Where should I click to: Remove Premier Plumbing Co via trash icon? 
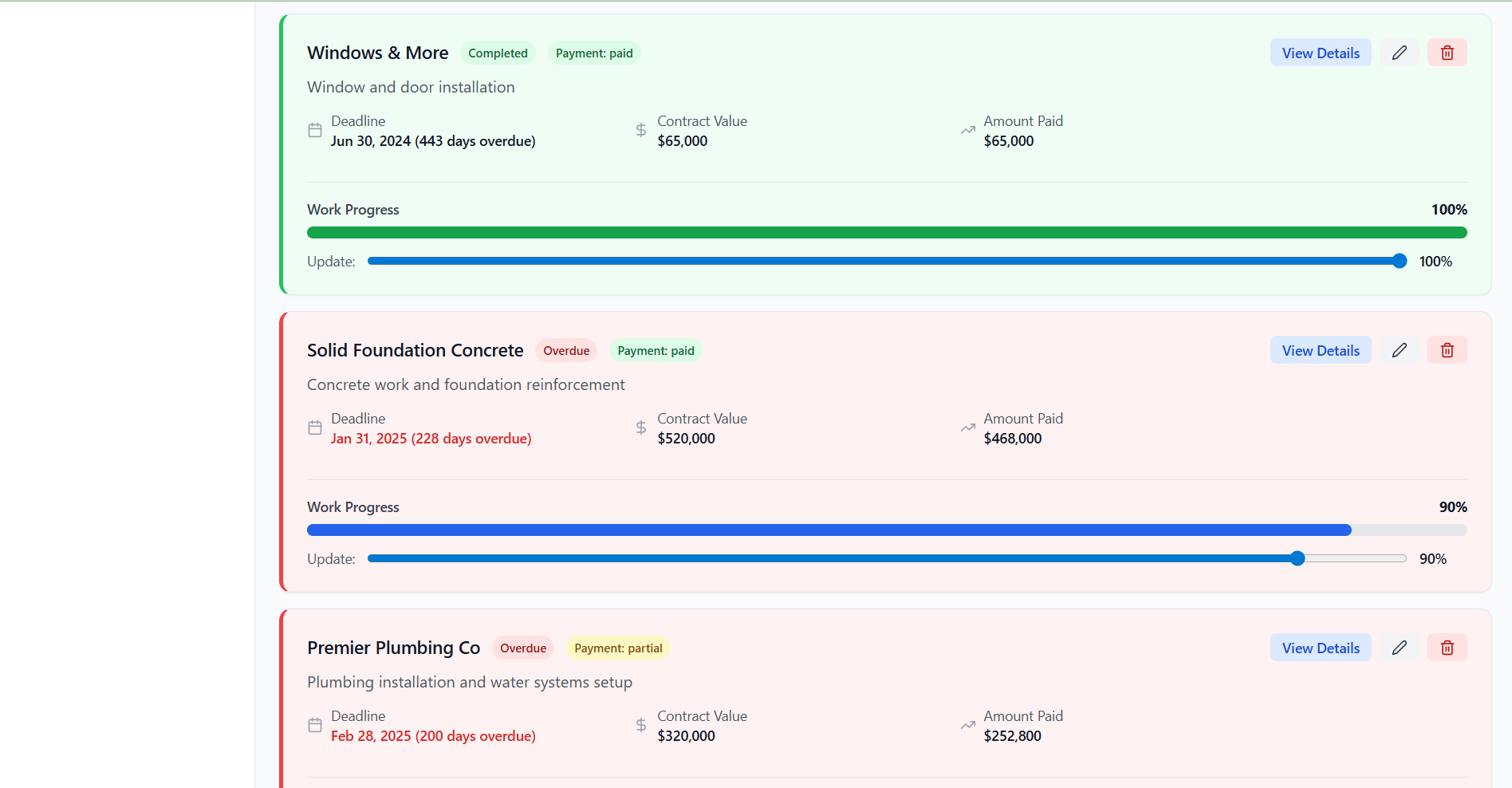[1447, 648]
